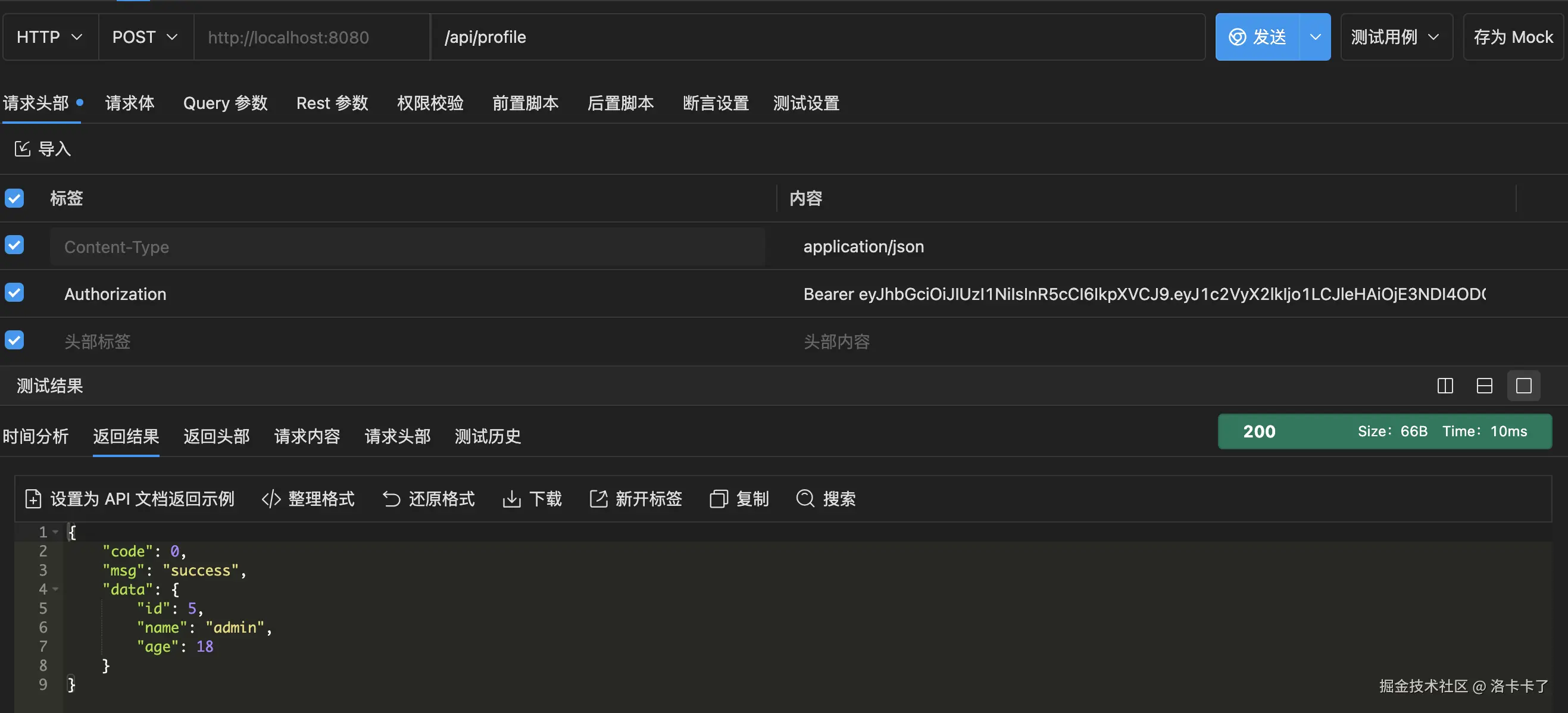Screen dimensions: 1568x713
Task: Switch to the 返回头部 result tab
Action: (x=217, y=436)
